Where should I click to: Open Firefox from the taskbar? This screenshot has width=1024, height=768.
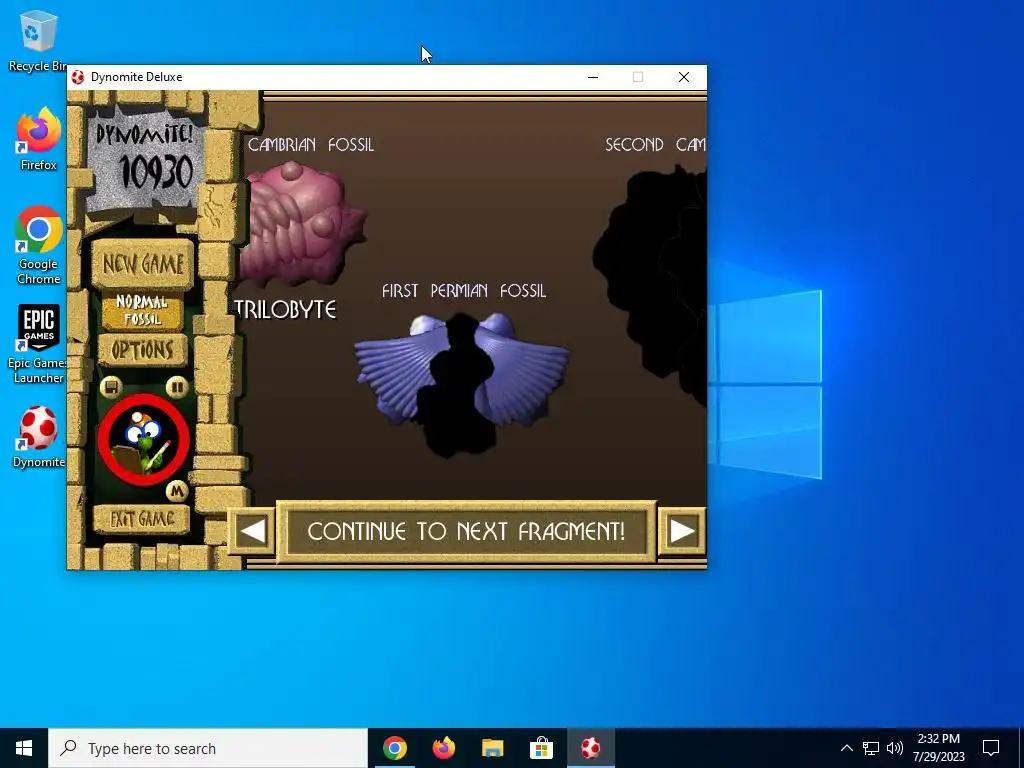[444, 748]
